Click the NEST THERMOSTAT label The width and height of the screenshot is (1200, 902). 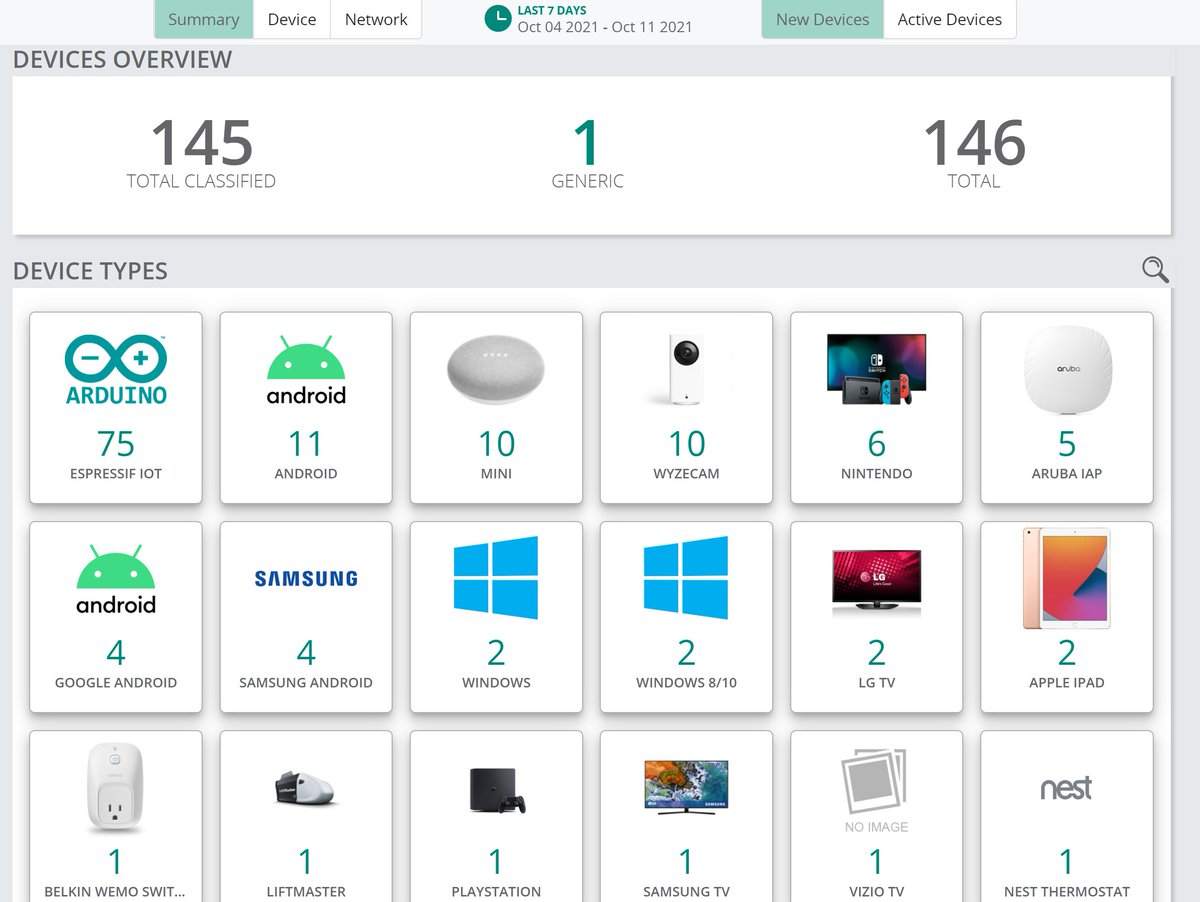tap(1067, 891)
